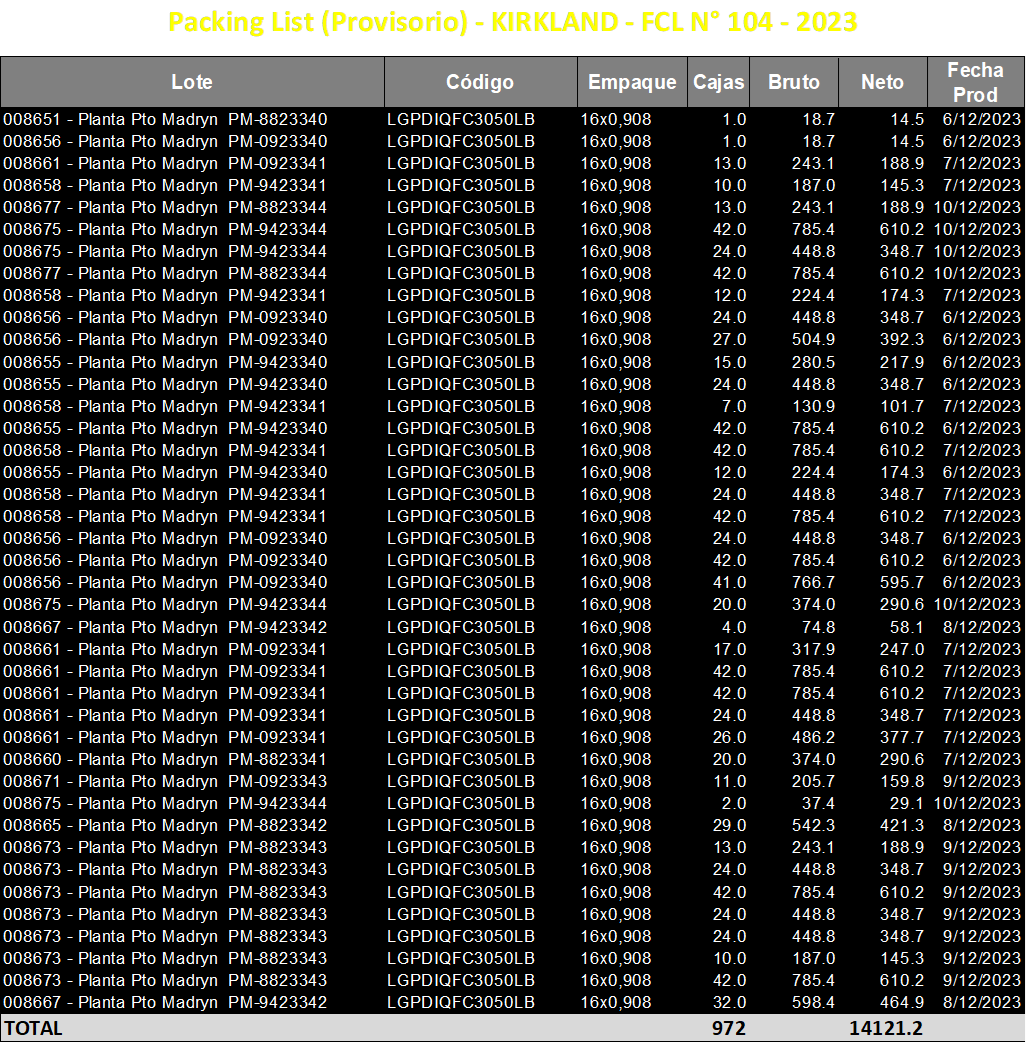Select the Bruto column header
Image resolution: width=1026 pixels, height=1043 pixels.
[x=794, y=82]
